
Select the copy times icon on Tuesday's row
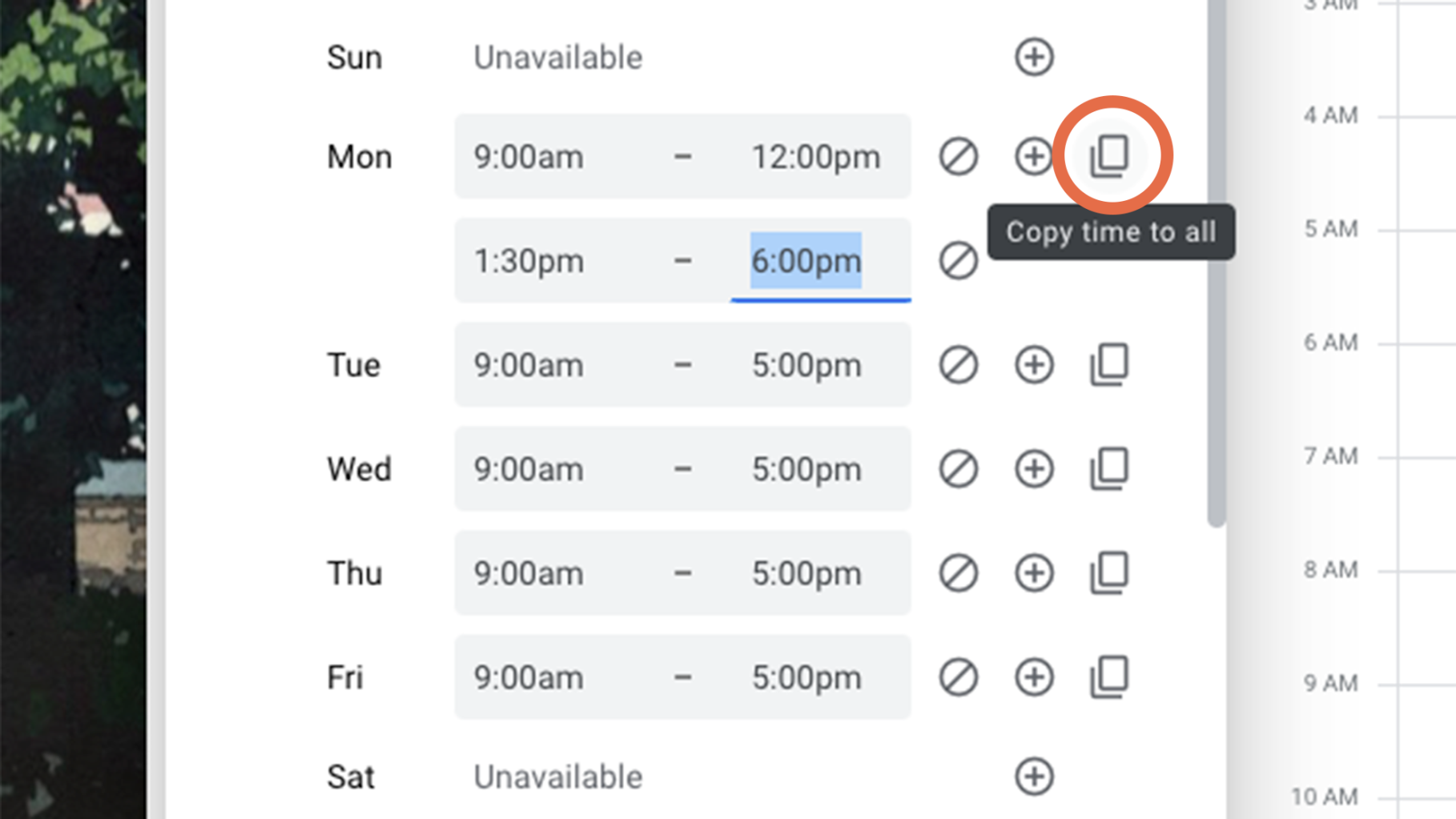[x=1109, y=365]
